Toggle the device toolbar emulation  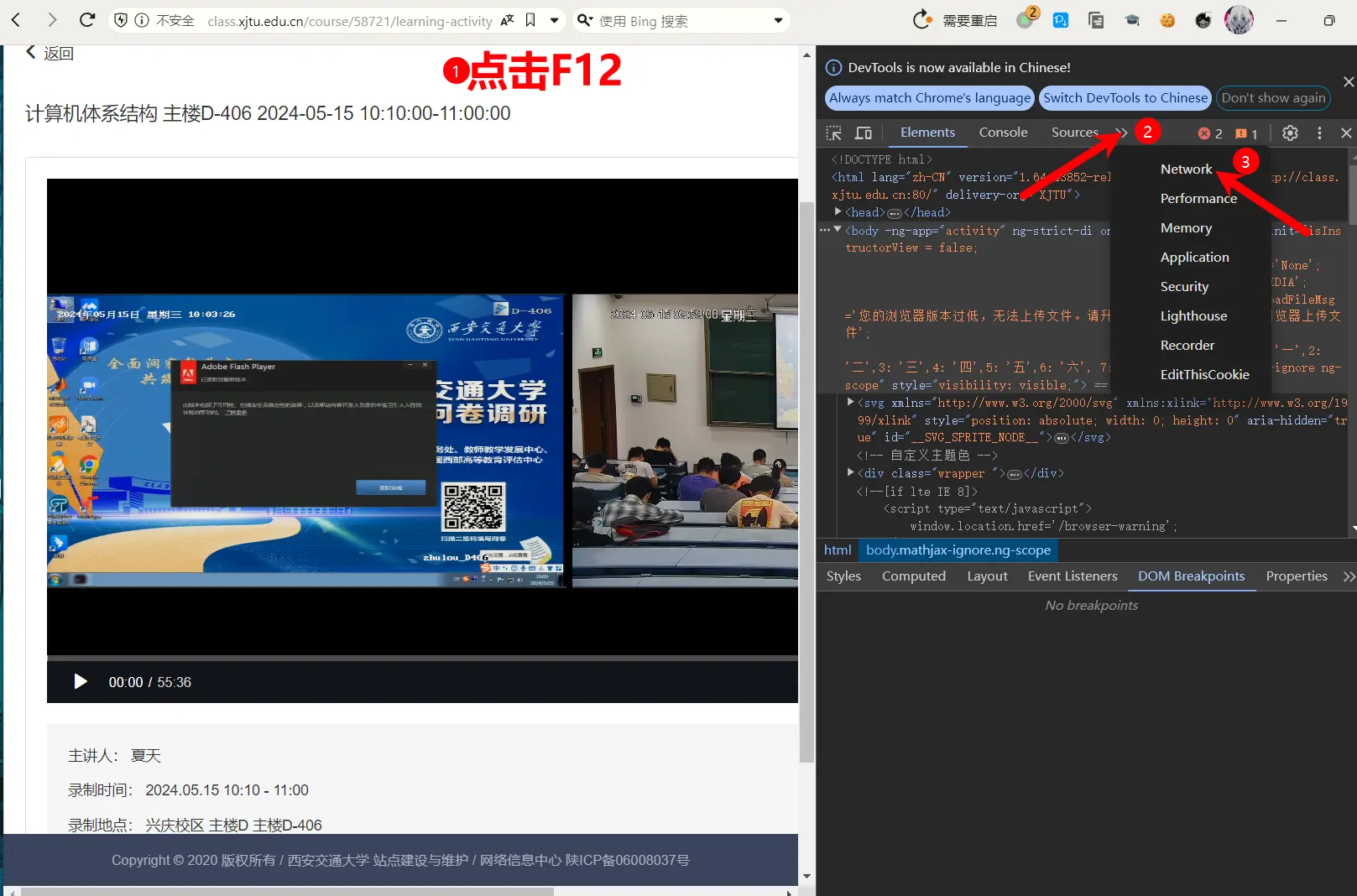(864, 133)
